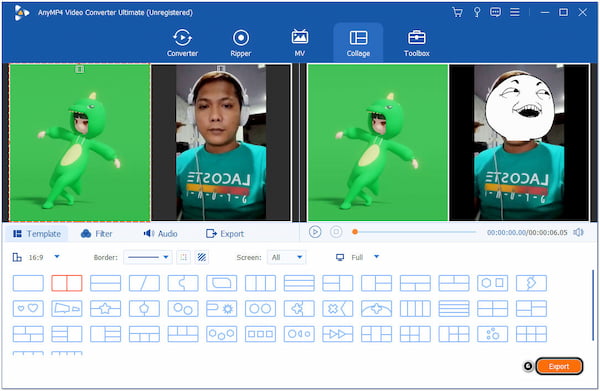Open the Export tab

click(225, 234)
